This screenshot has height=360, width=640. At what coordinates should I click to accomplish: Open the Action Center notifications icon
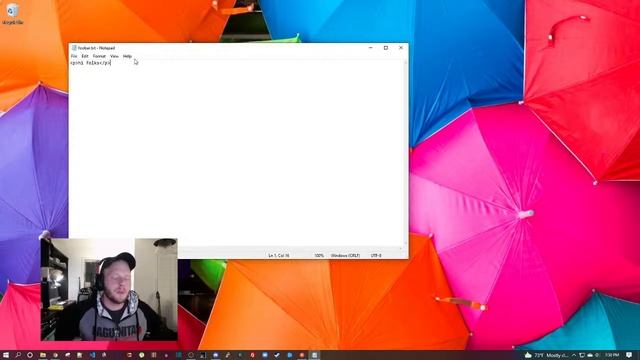(x=629, y=355)
